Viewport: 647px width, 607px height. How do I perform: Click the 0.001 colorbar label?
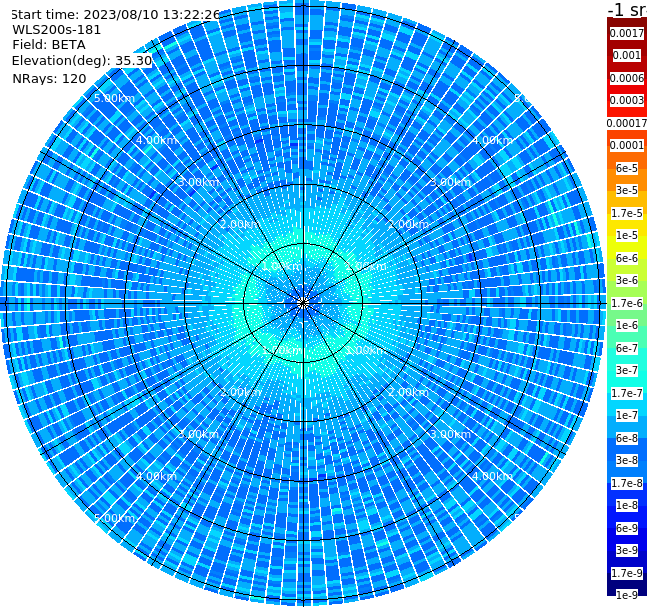[x=627, y=55]
